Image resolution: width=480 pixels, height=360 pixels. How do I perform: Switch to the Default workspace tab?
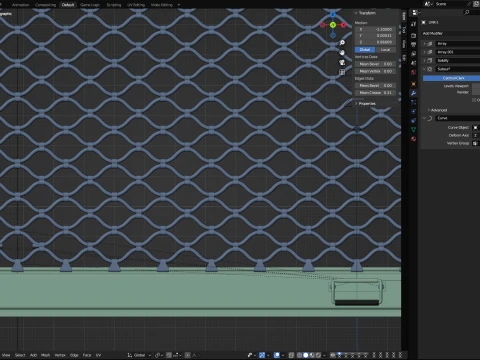pyautogui.click(x=68, y=5)
